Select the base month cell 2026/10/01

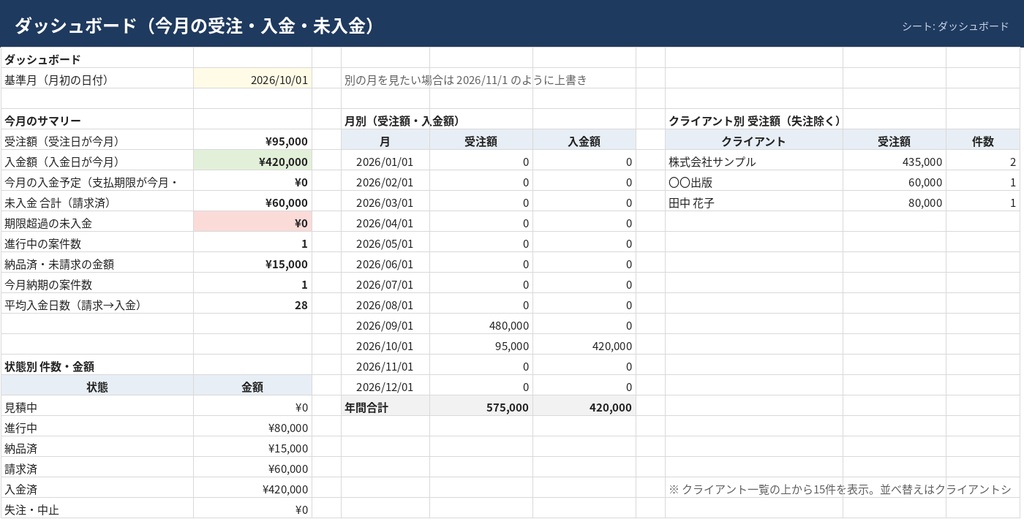(253, 80)
